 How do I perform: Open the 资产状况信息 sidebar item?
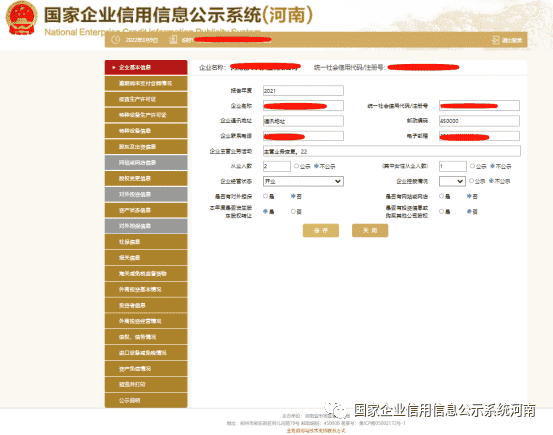(x=146, y=210)
